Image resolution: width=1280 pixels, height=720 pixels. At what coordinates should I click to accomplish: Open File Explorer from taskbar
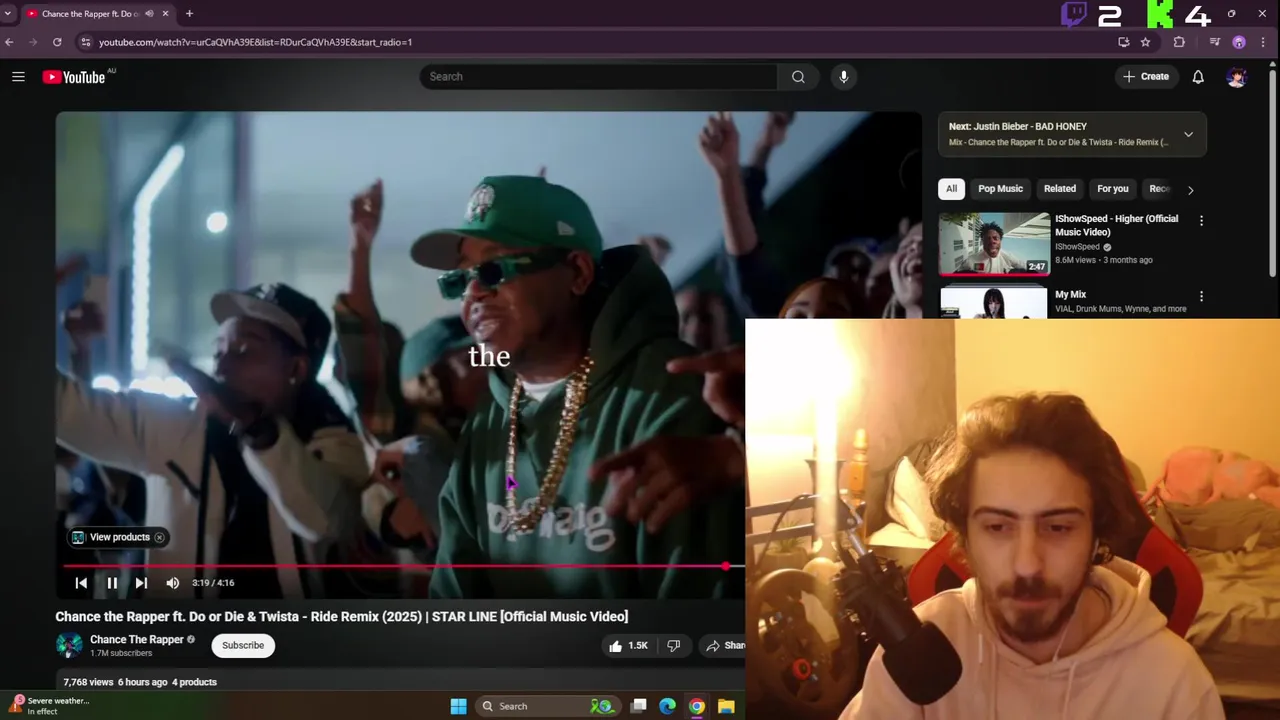pyautogui.click(x=726, y=706)
